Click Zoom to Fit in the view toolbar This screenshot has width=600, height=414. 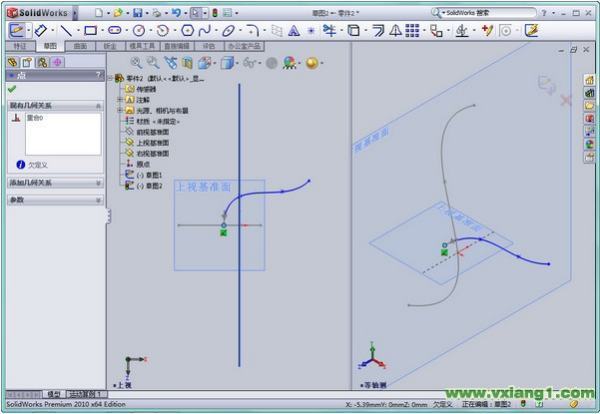pyautogui.click(x=136, y=63)
